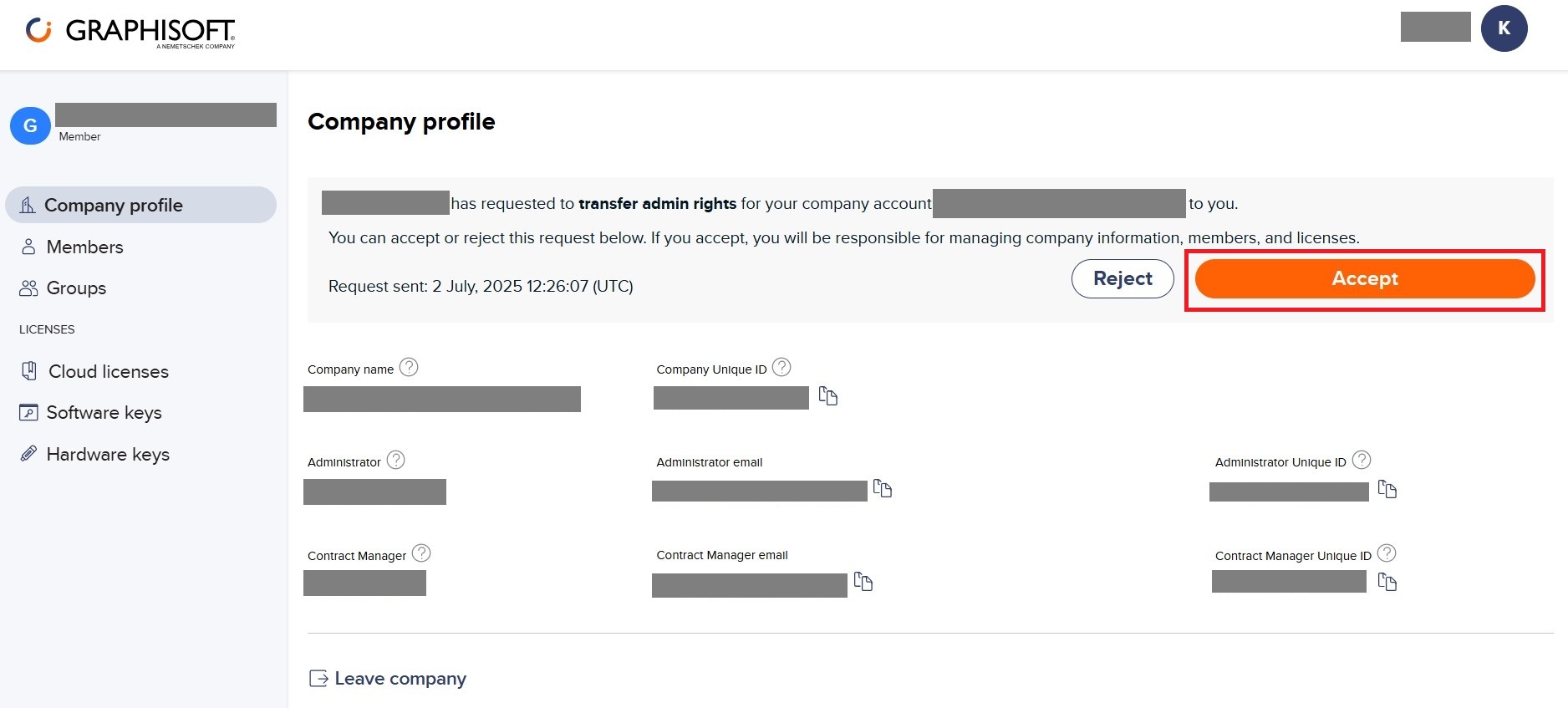Copy the Contract Manager email
The image size is (1568, 708).
[863, 582]
